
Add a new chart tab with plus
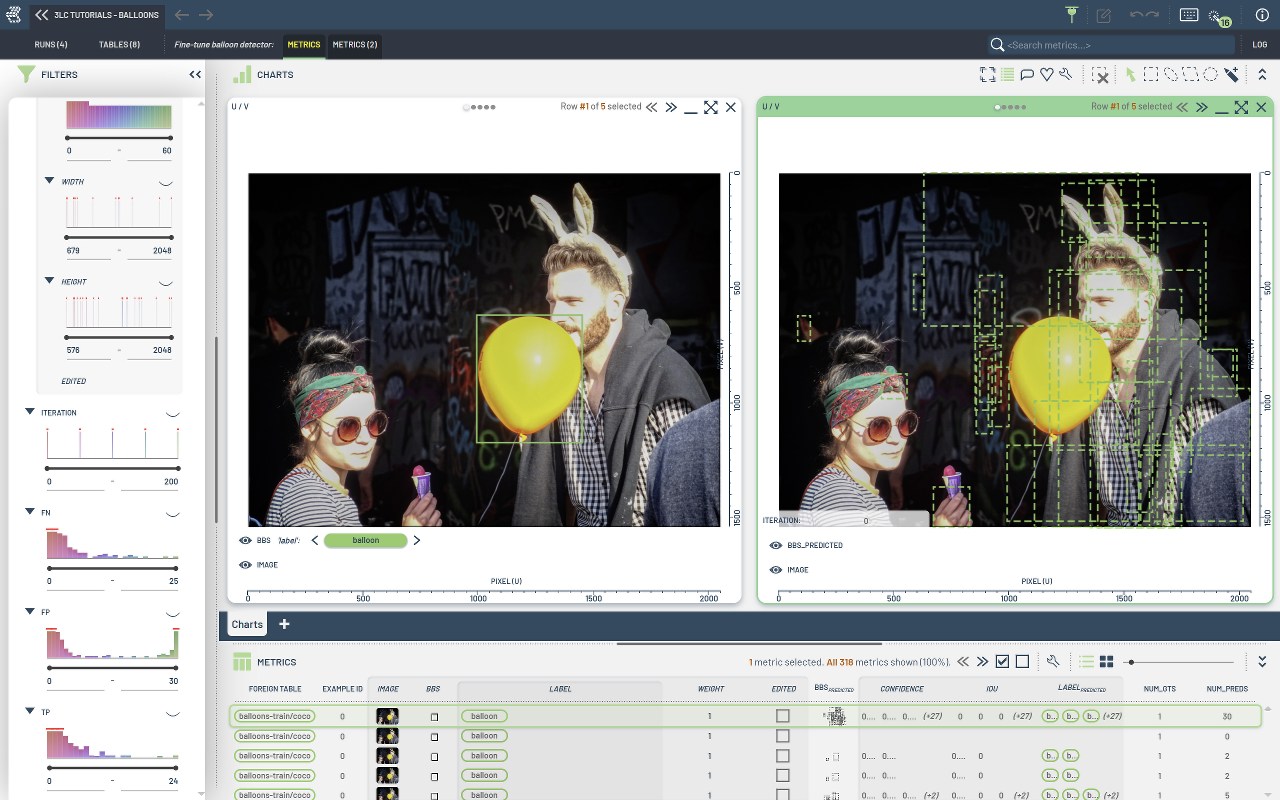click(x=284, y=624)
